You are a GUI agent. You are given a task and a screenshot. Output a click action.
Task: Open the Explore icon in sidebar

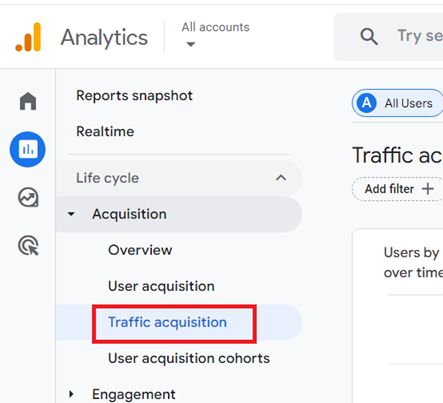[x=28, y=198]
